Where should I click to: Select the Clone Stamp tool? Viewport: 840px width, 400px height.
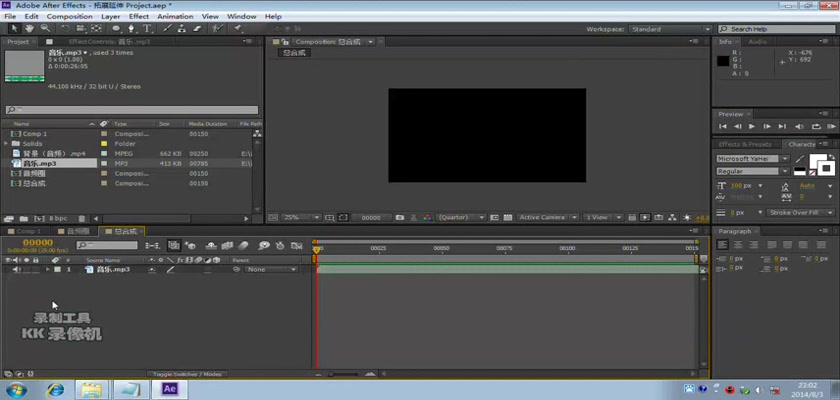coord(182,28)
